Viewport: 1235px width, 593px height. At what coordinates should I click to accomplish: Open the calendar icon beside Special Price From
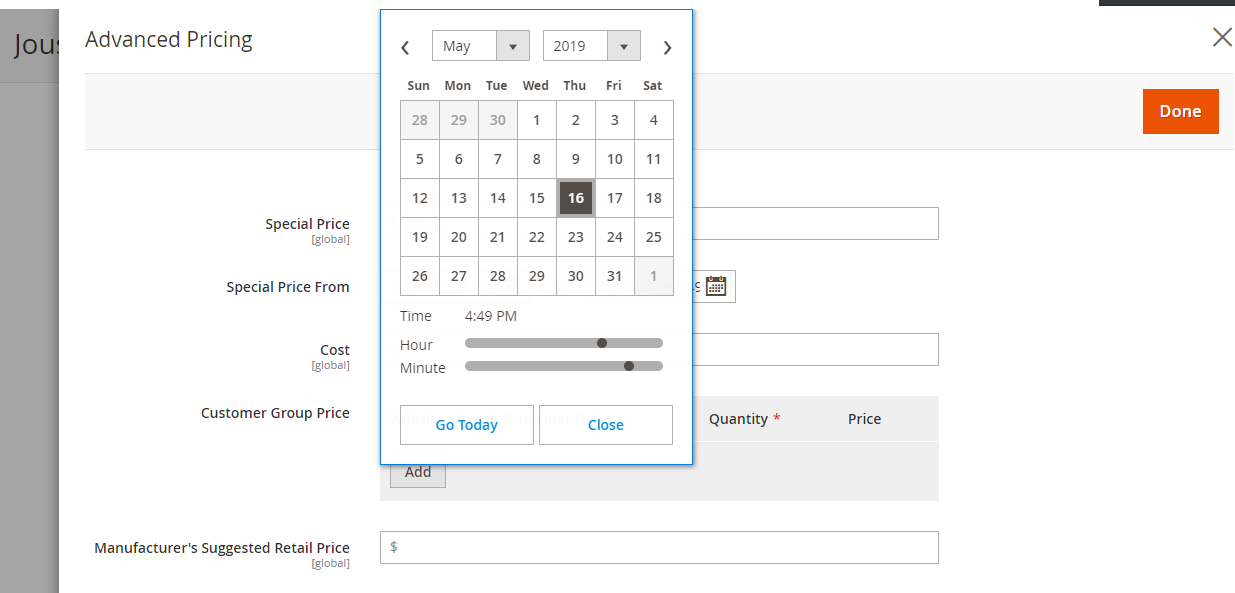pyautogui.click(x=716, y=286)
